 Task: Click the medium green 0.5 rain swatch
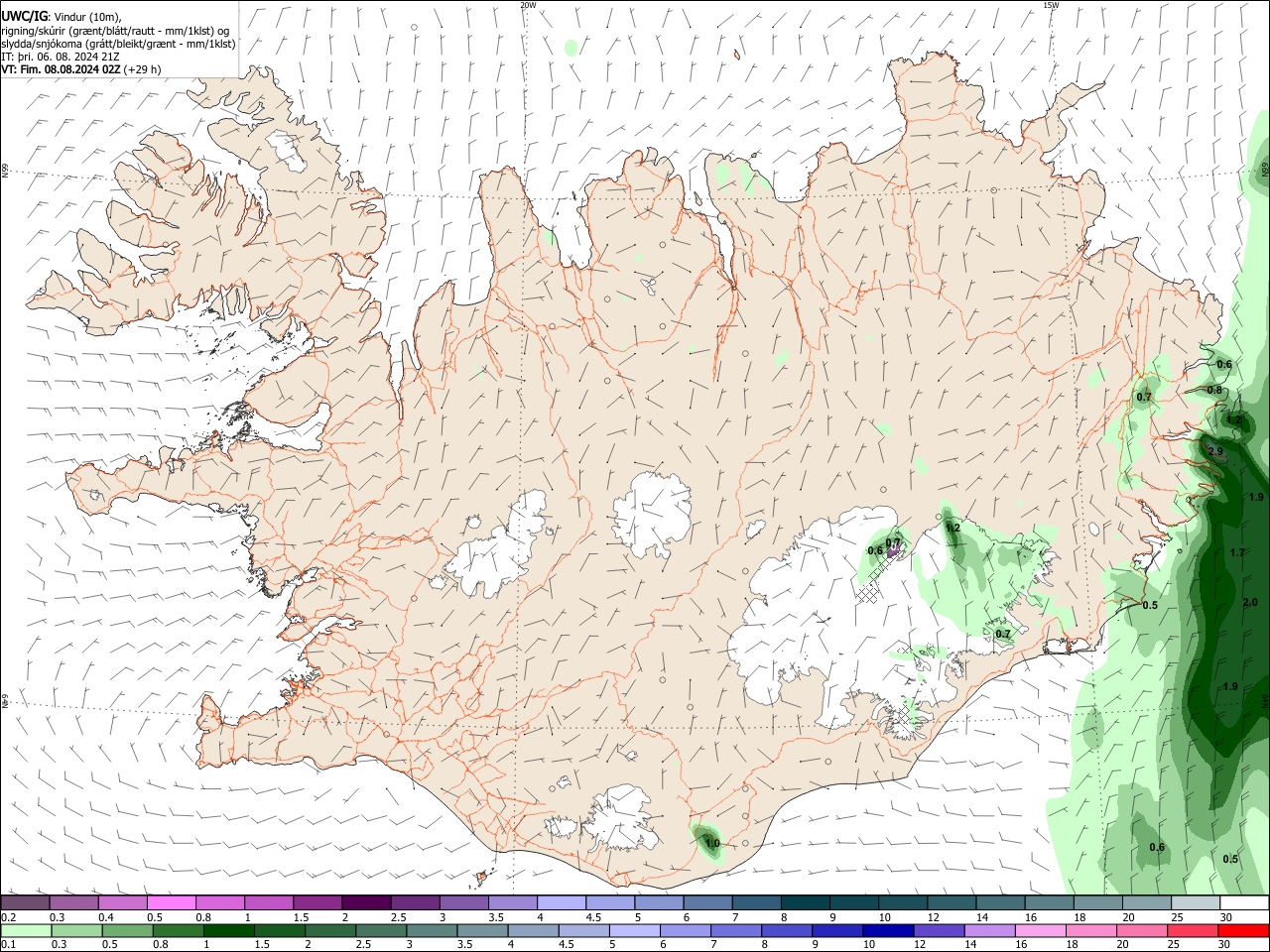(127, 930)
